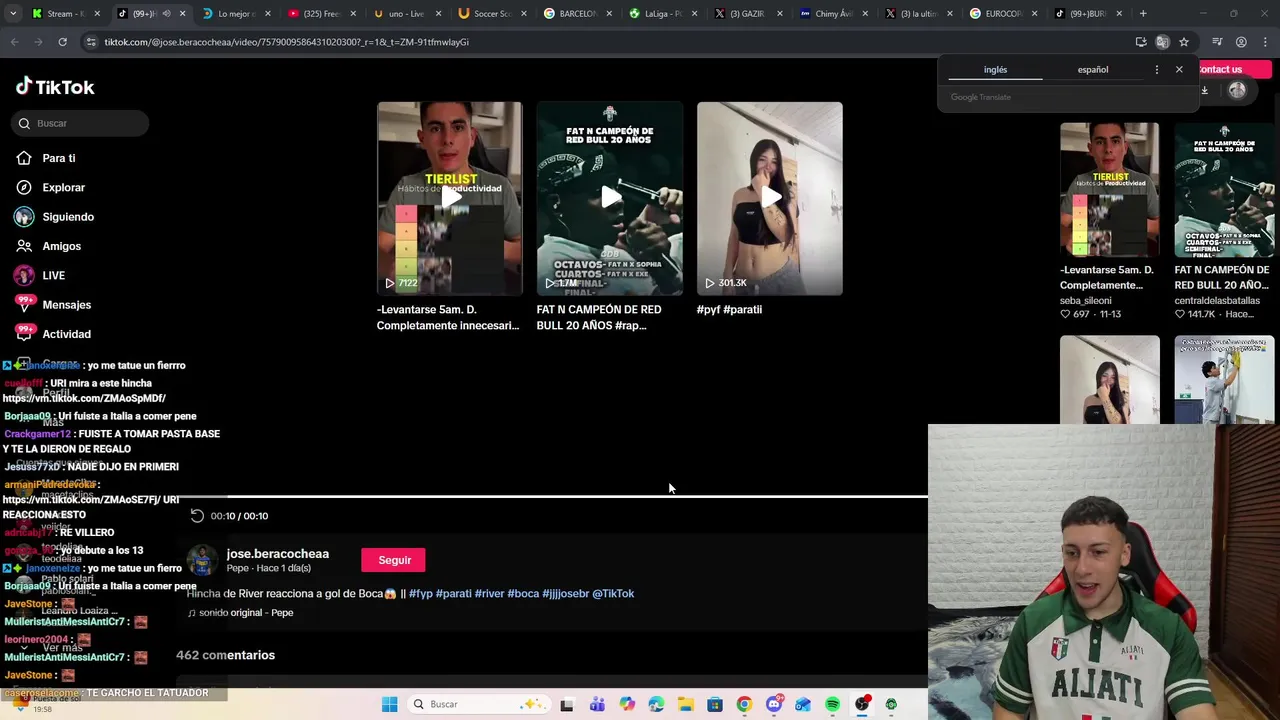This screenshot has height=720, width=1280.
Task: Open Google Translate options menu
Action: click(x=1156, y=70)
